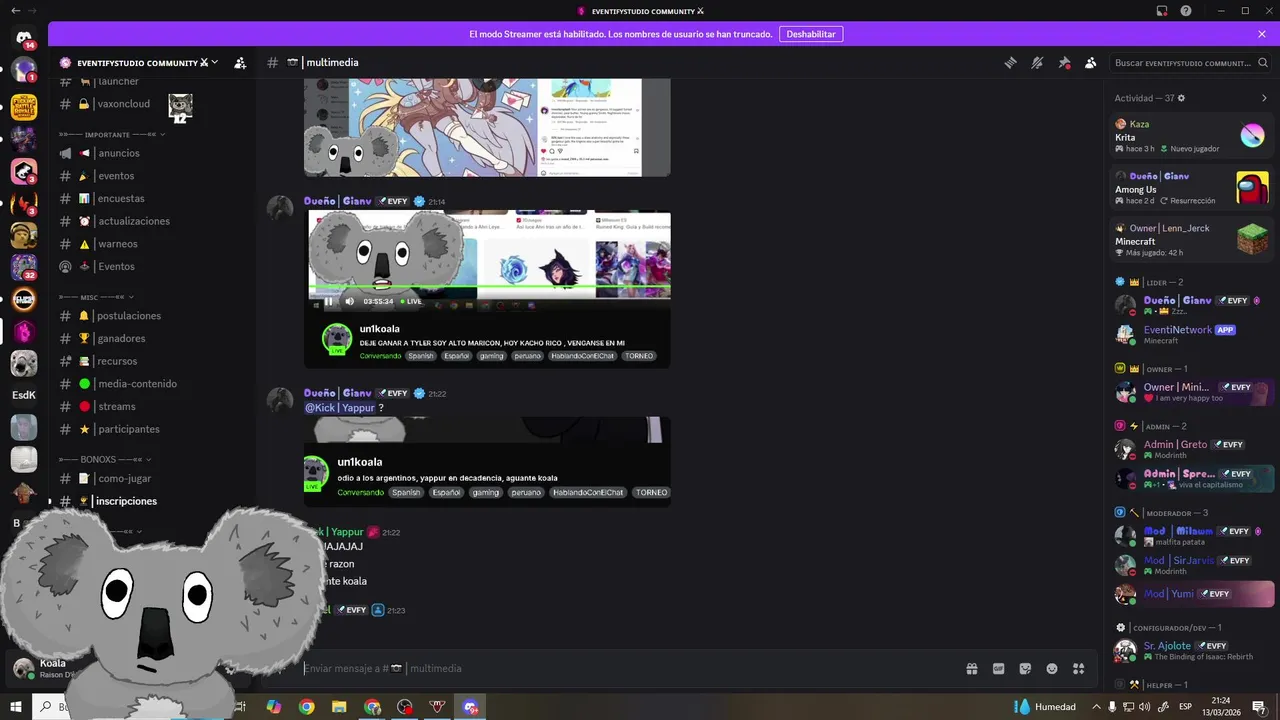Collapse the BONOXS category

click(105, 459)
